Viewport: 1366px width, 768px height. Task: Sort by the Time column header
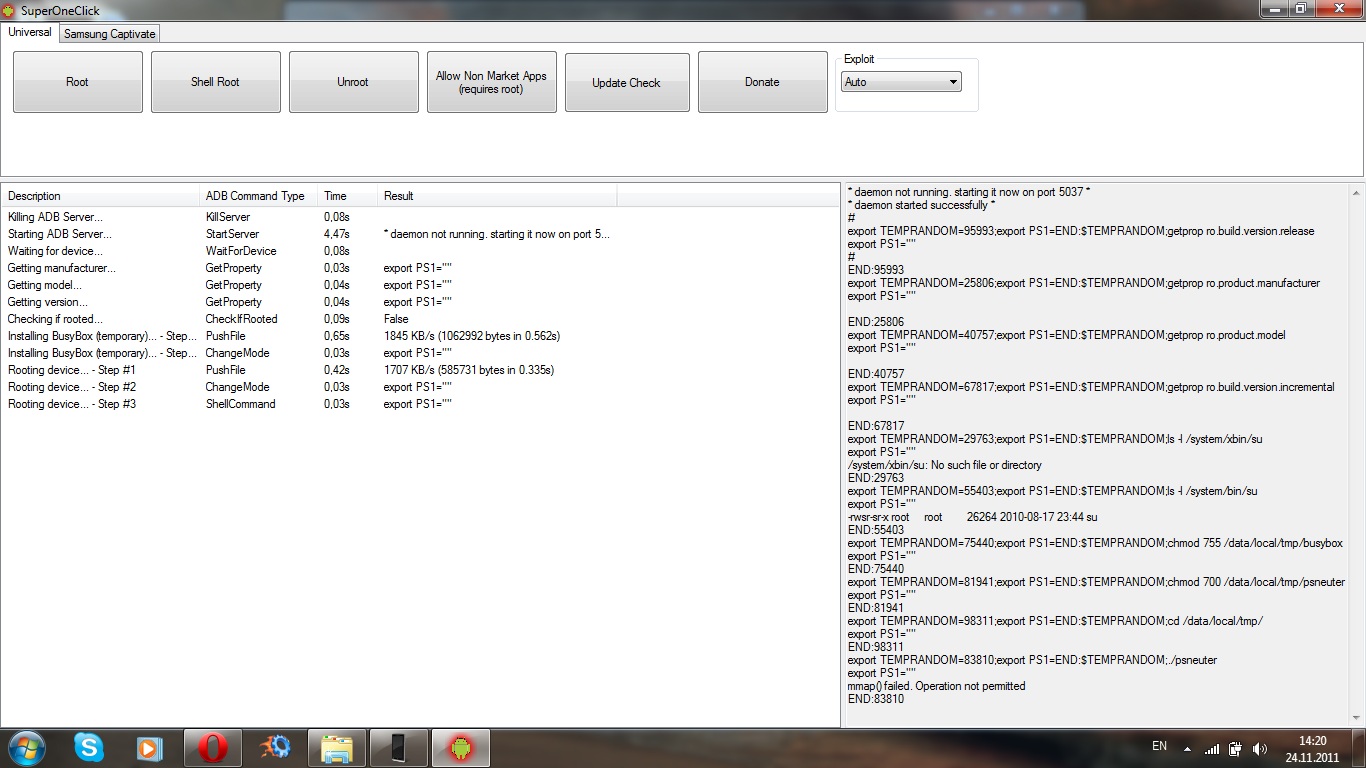[x=347, y=196]
